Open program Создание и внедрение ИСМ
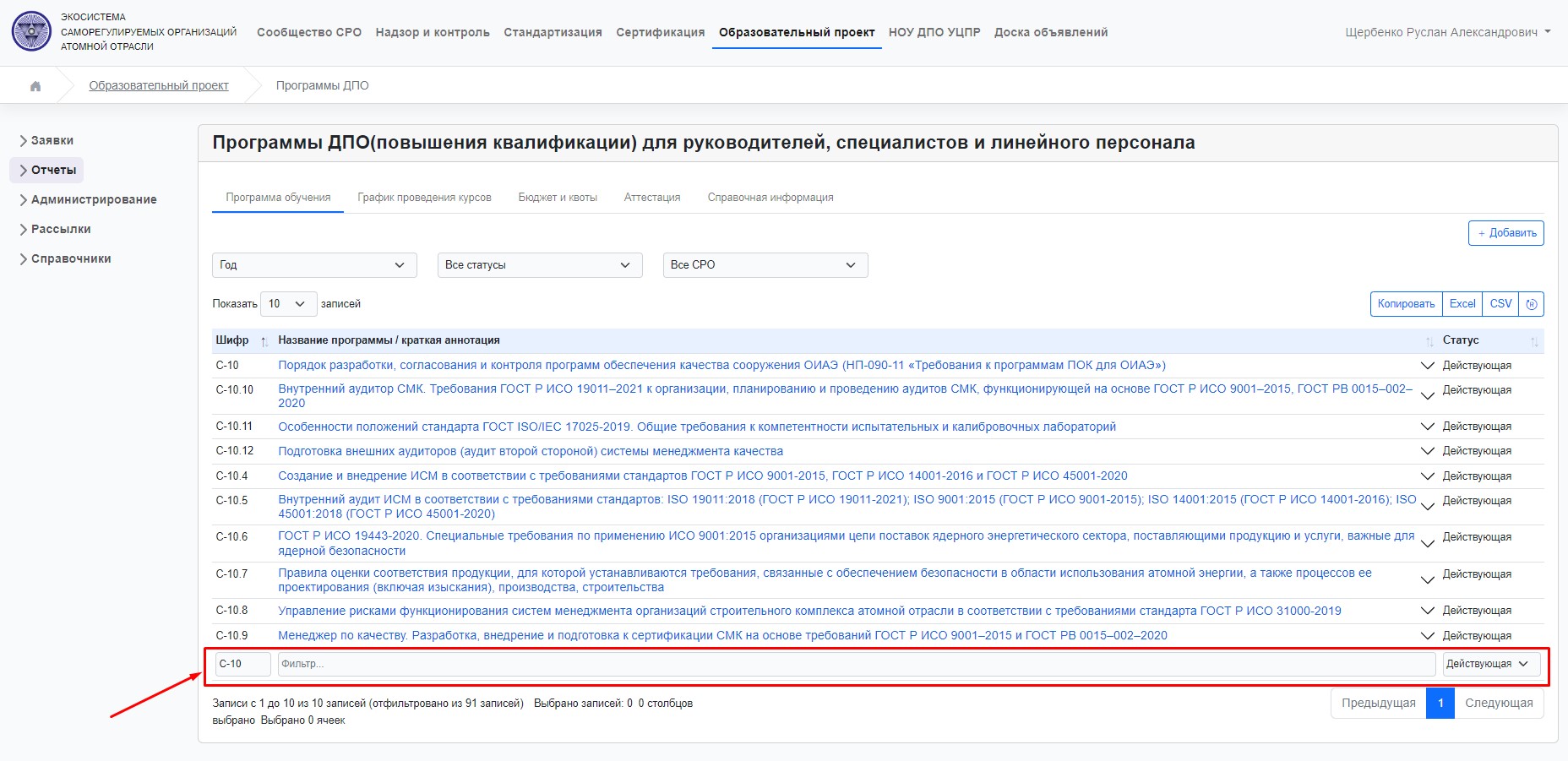Viewport: 1568px width, 761px height. point(703,476)
